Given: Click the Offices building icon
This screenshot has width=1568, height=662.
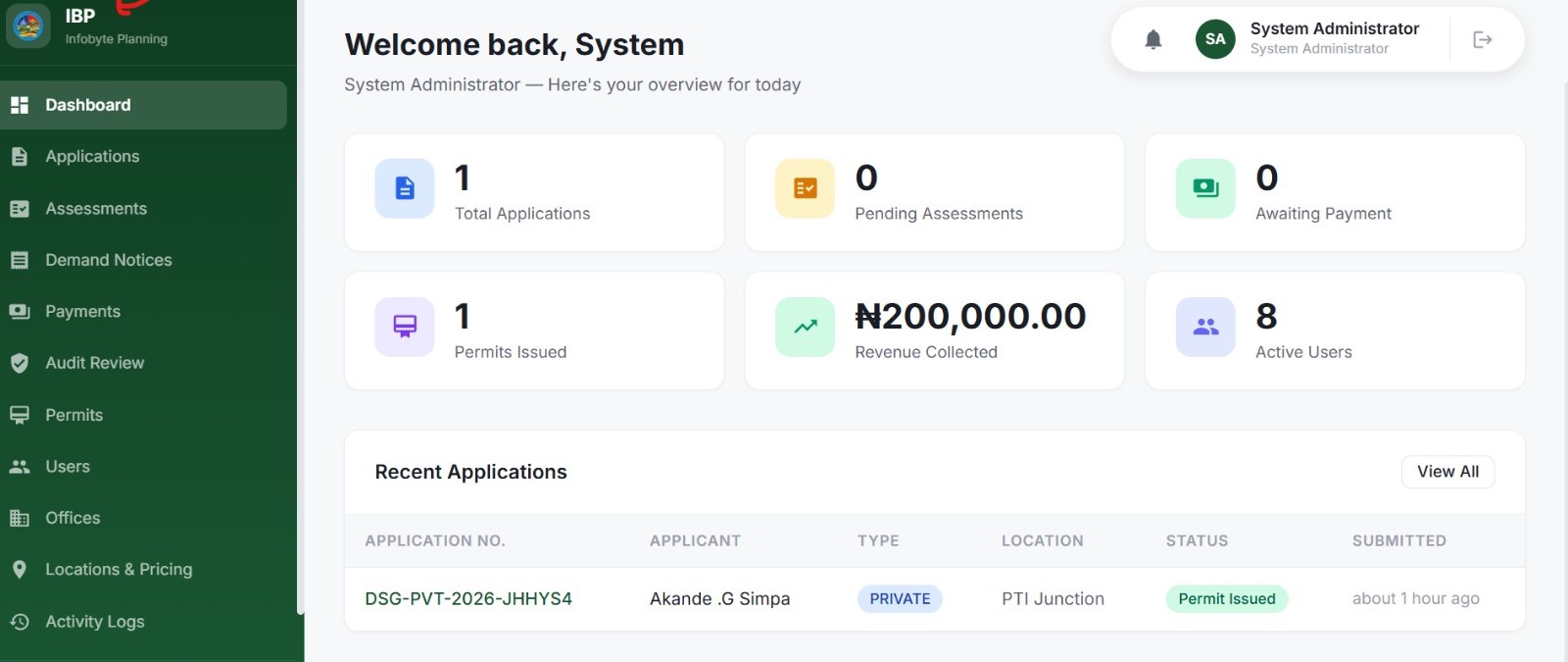Looking at the screenshot, I should [20, 518].
